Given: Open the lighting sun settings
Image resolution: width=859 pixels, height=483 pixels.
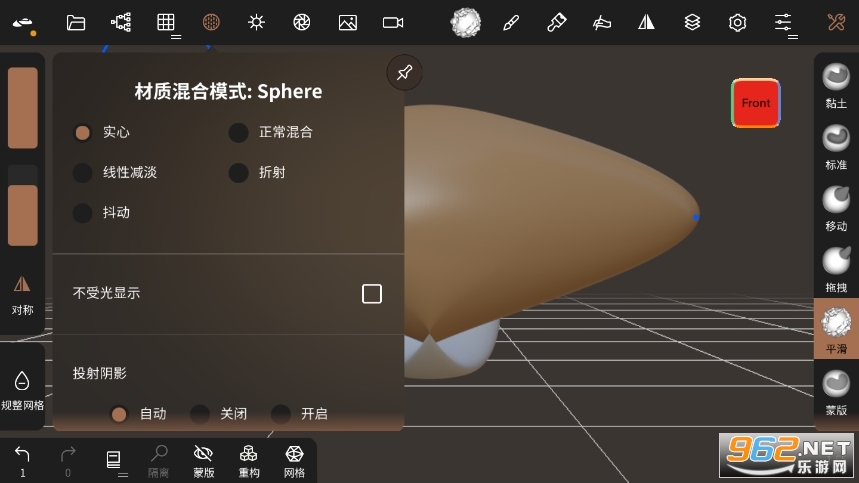Looking at the screenshot, I should [x=257, y=22].
